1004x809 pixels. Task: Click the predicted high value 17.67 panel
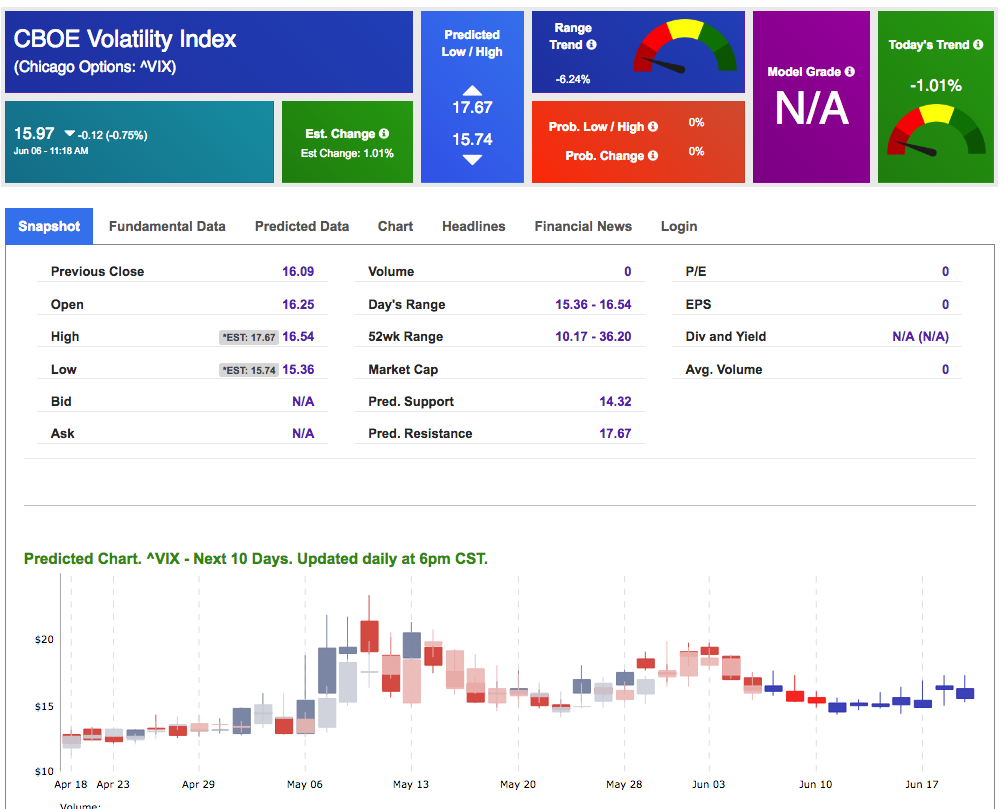tap(473, 107)
